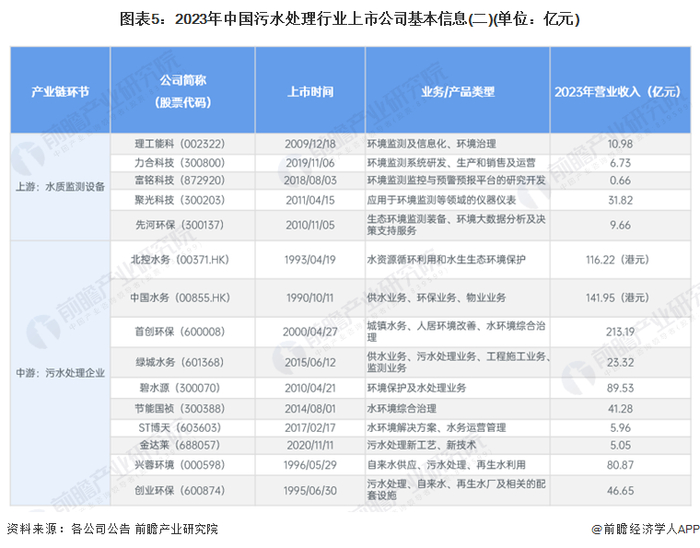Click listing date 1990/10/11

[310, 298]
